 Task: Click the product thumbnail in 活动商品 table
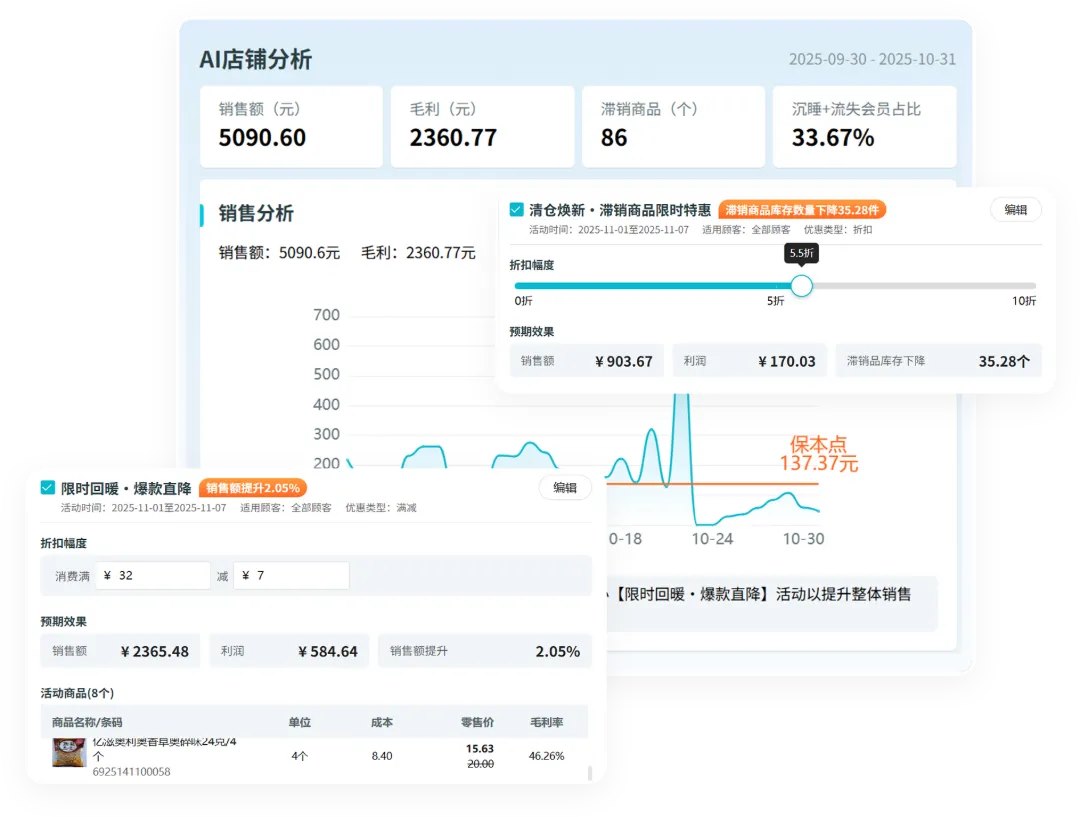point(69,752)
